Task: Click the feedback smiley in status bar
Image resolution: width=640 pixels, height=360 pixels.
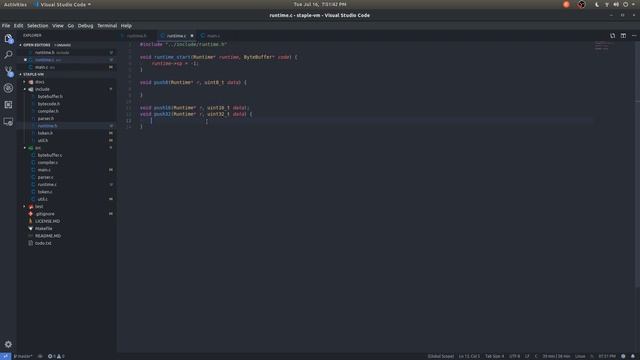Action: coord(623,356)
